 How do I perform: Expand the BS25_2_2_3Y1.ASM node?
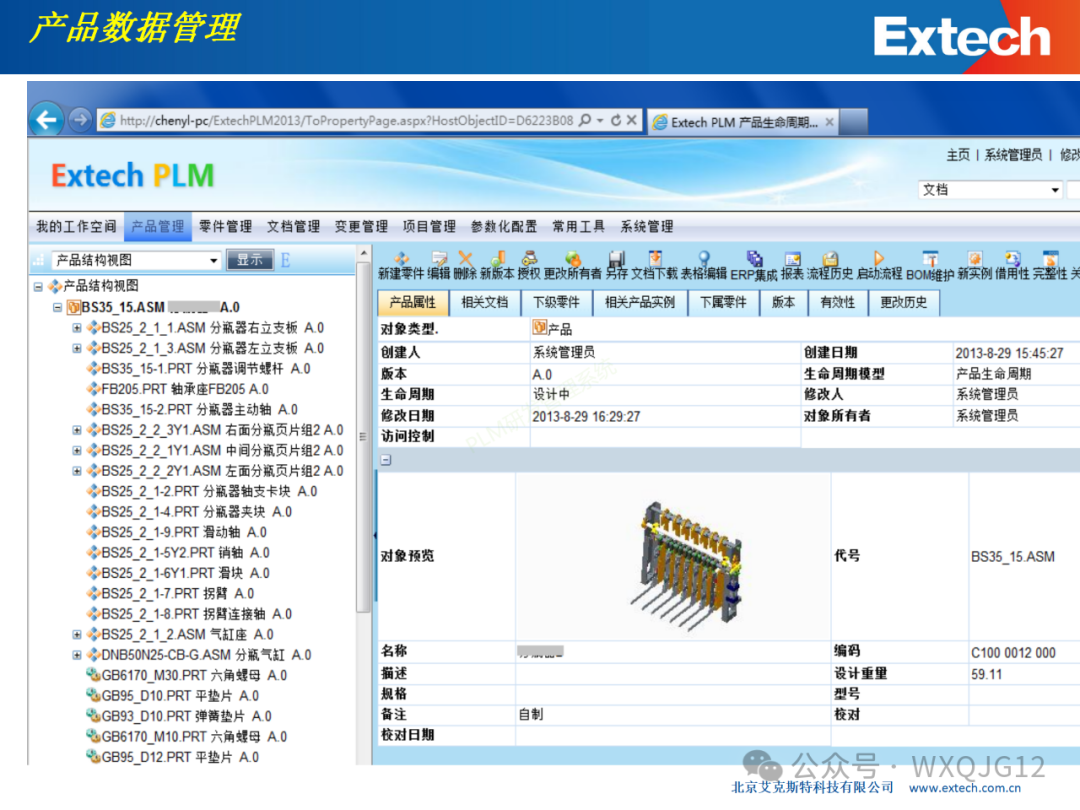77,430
